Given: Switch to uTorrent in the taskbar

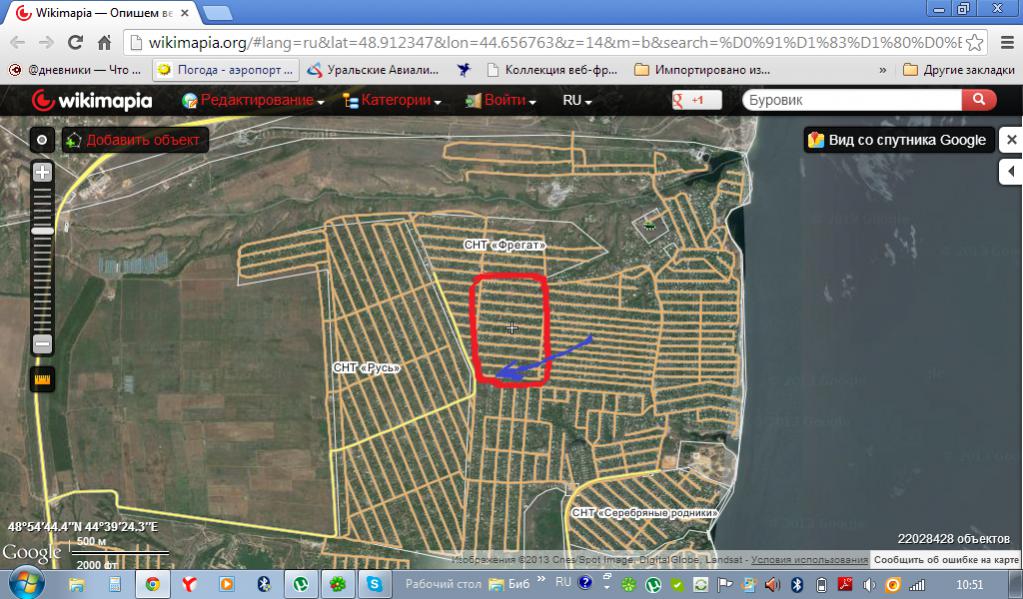Looking at the screenshot, I should click(x=301, y=583).
